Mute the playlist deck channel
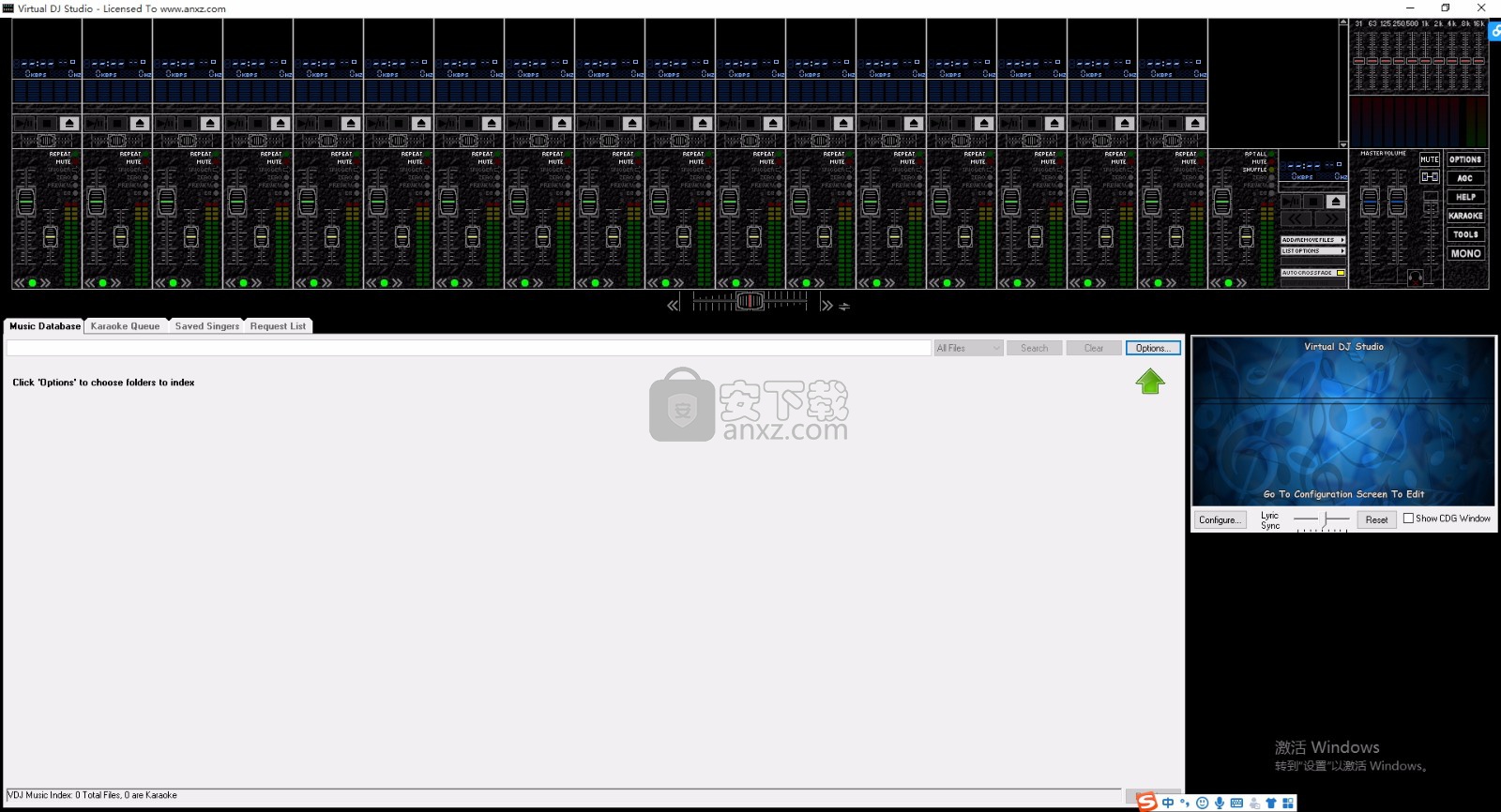This screenshot has height=812, width=1501. (1263, 161)
